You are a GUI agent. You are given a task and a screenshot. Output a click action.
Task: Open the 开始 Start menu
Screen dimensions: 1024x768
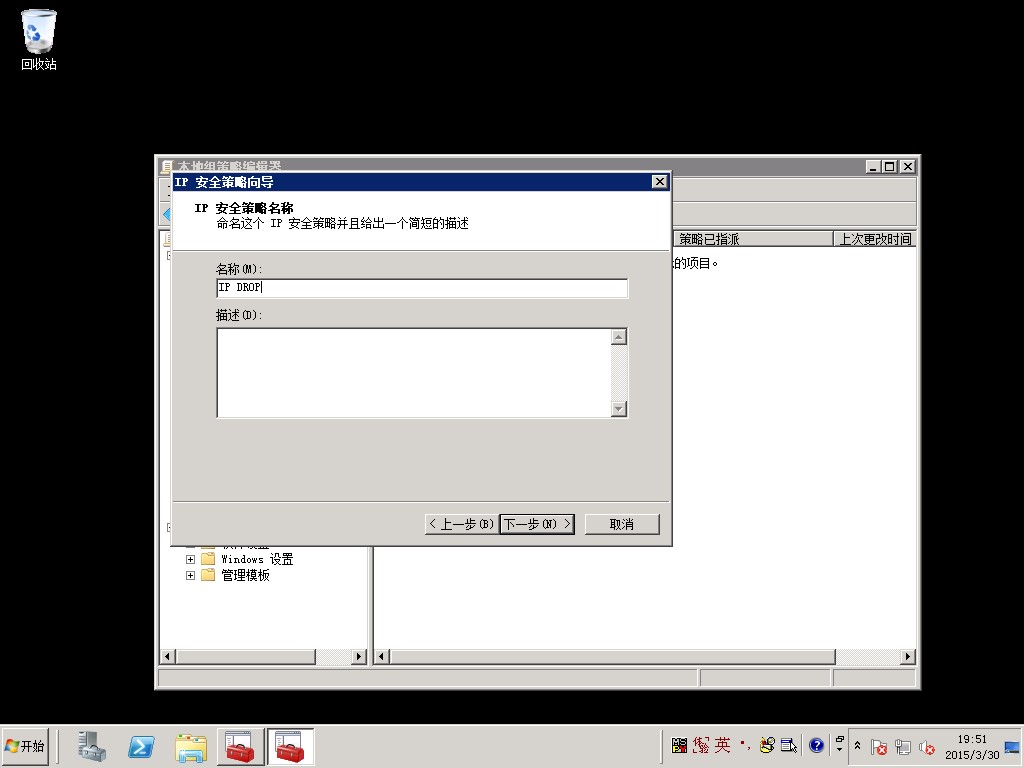coord(26,746)
